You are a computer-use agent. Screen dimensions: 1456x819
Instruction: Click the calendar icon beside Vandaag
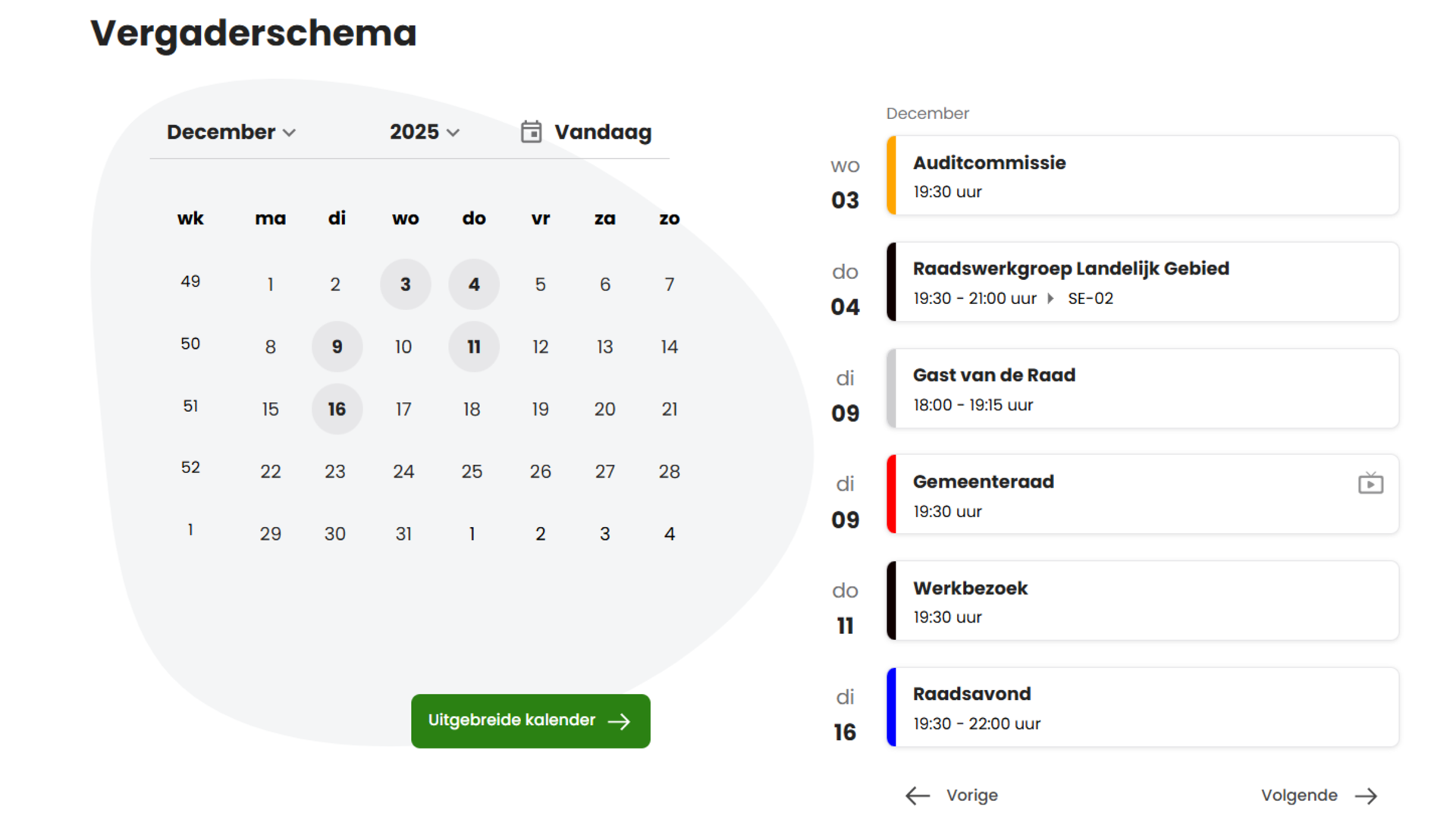pos(531,132)
